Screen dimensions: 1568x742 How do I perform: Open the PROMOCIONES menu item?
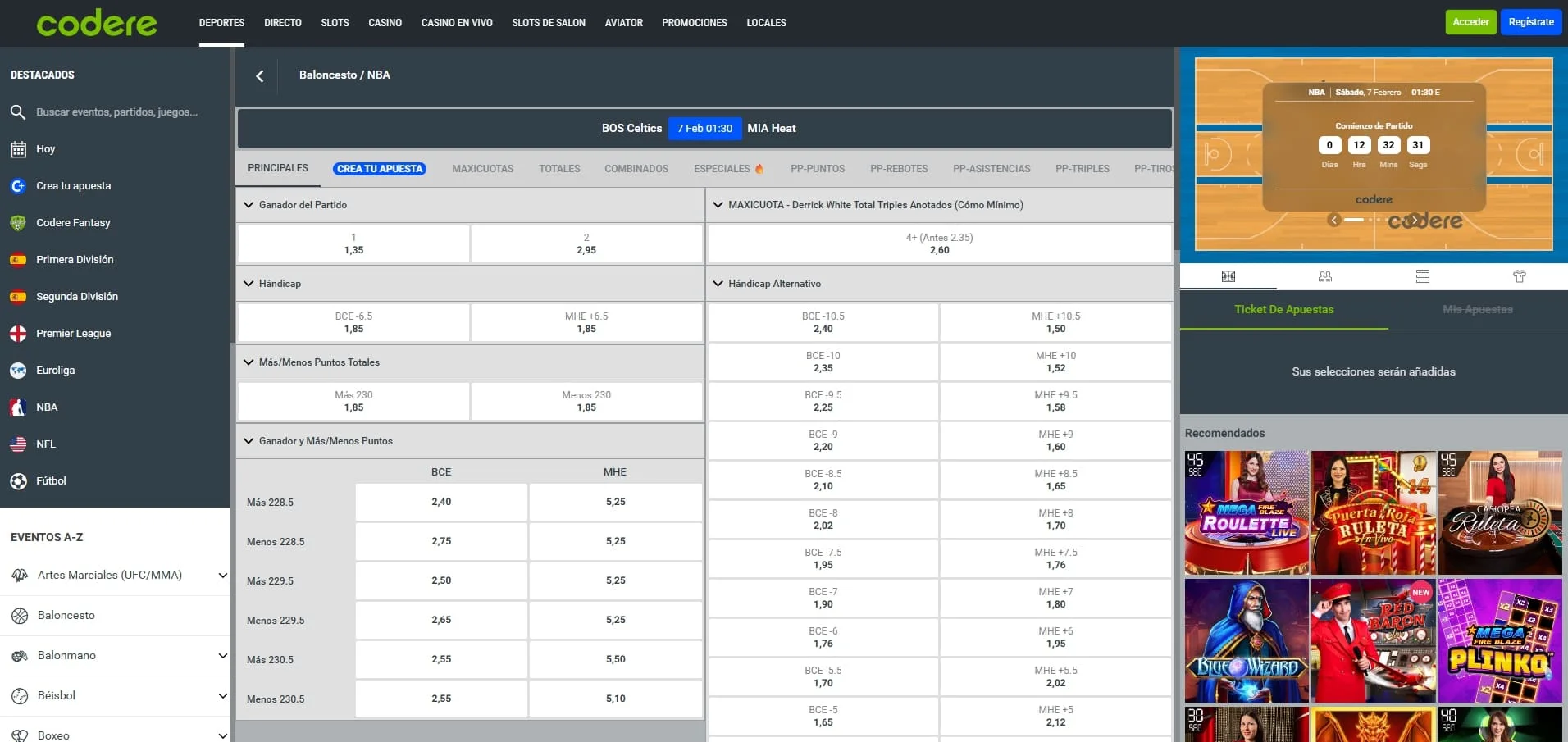(x=695, y=23)
